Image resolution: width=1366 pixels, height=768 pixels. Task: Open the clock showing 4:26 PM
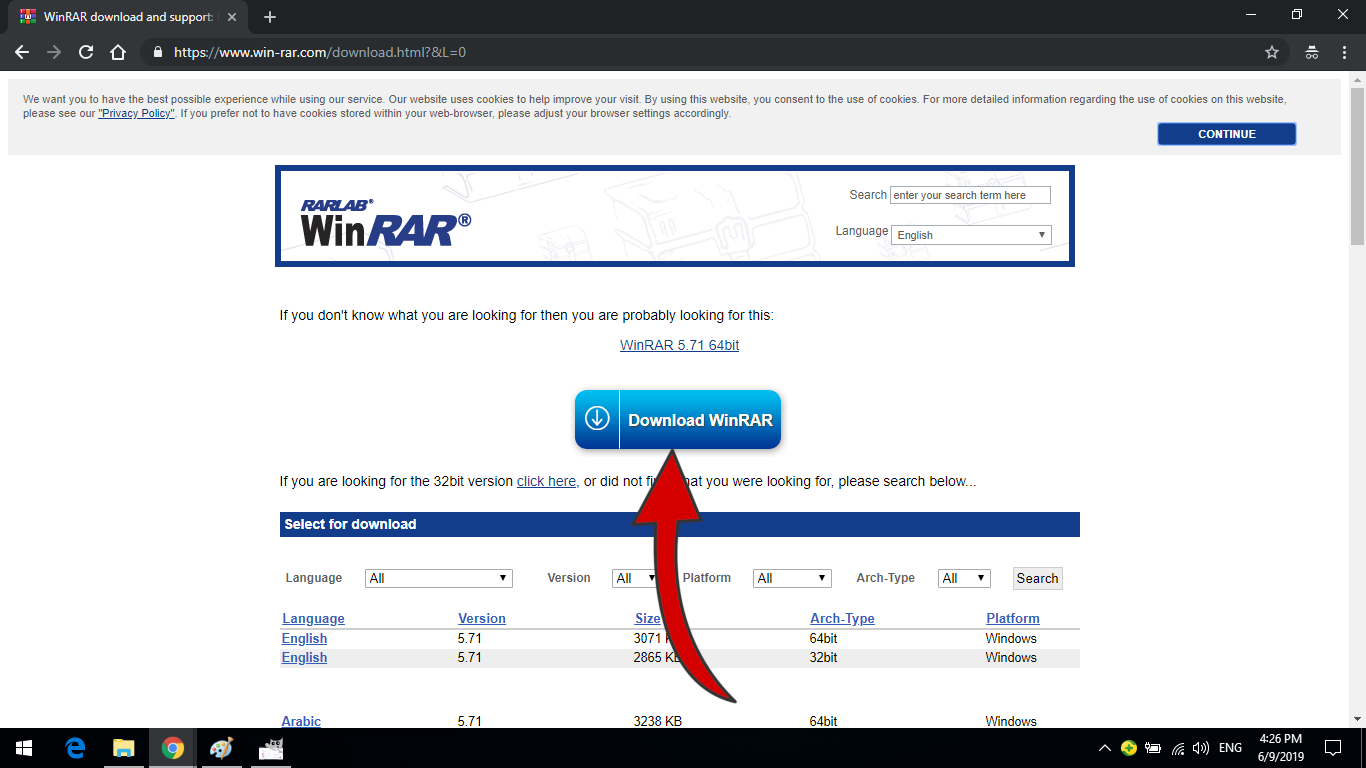pos(1280,739)
